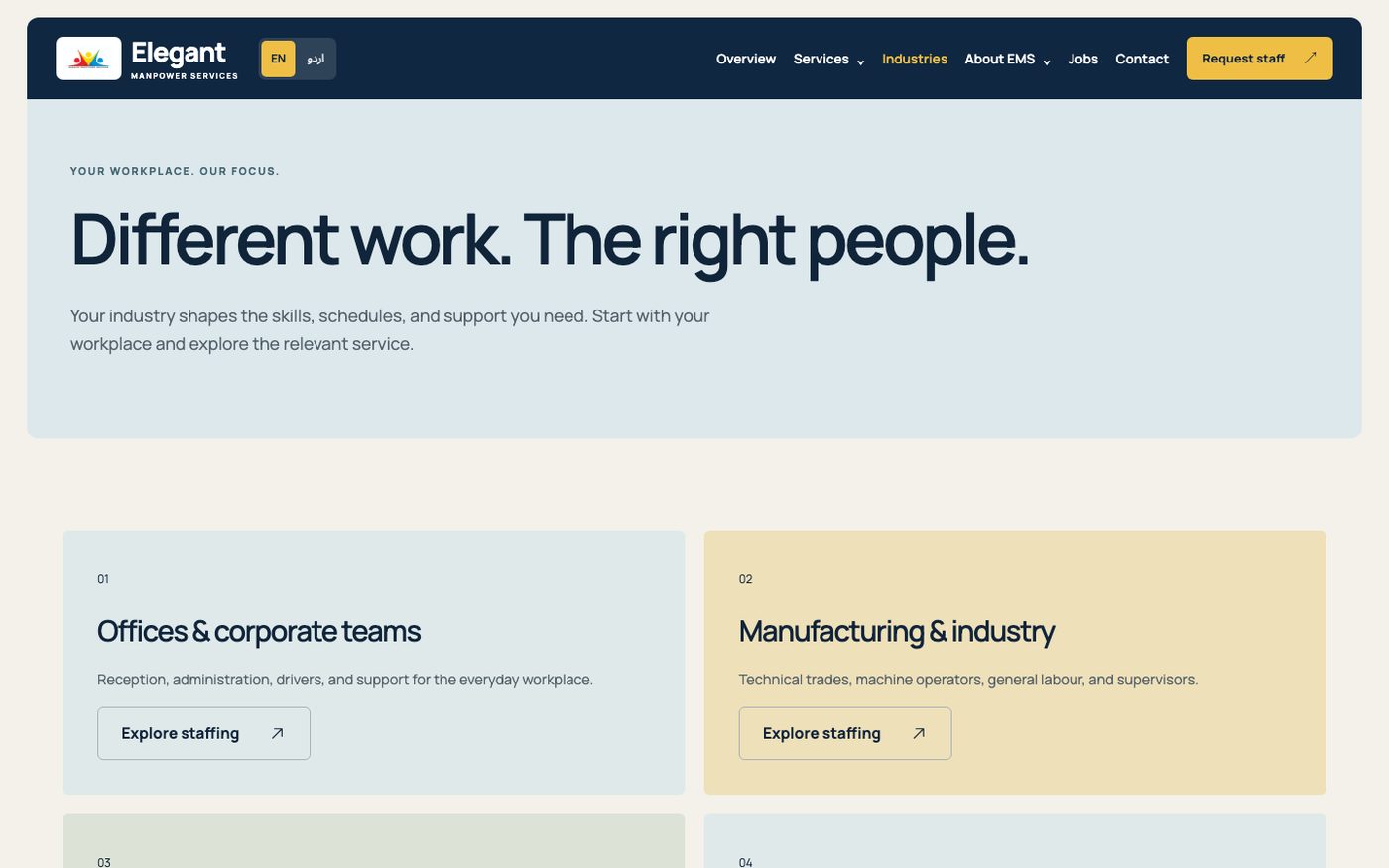Expand the Services dropdown chevron
The image size is (1389, 868).
[x=860, y=62]
